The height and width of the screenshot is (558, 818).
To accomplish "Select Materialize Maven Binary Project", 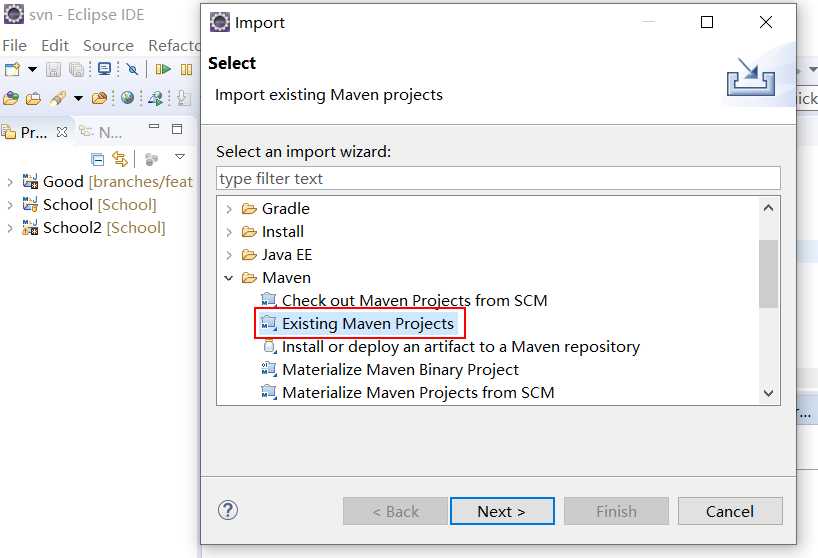I will tap(390, 369).
